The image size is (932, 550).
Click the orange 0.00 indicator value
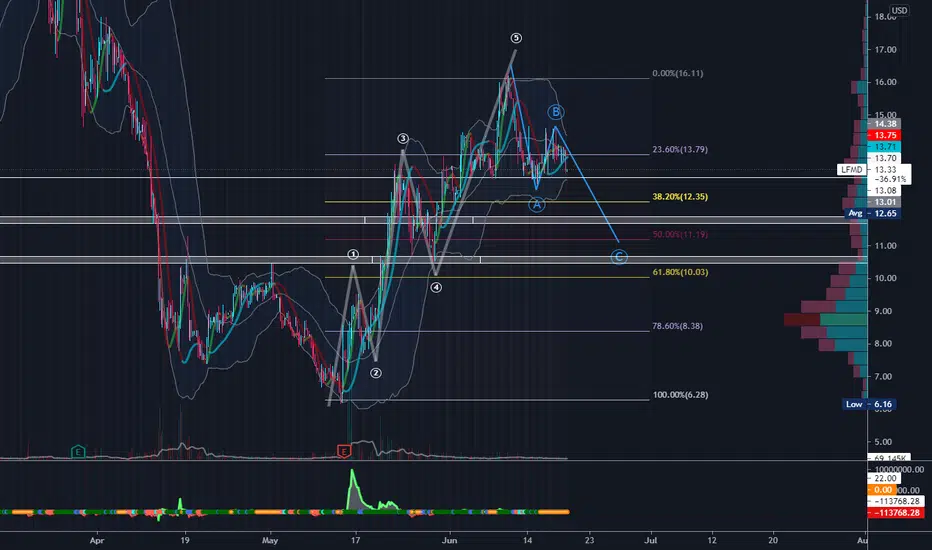click(x=882, y=490)
